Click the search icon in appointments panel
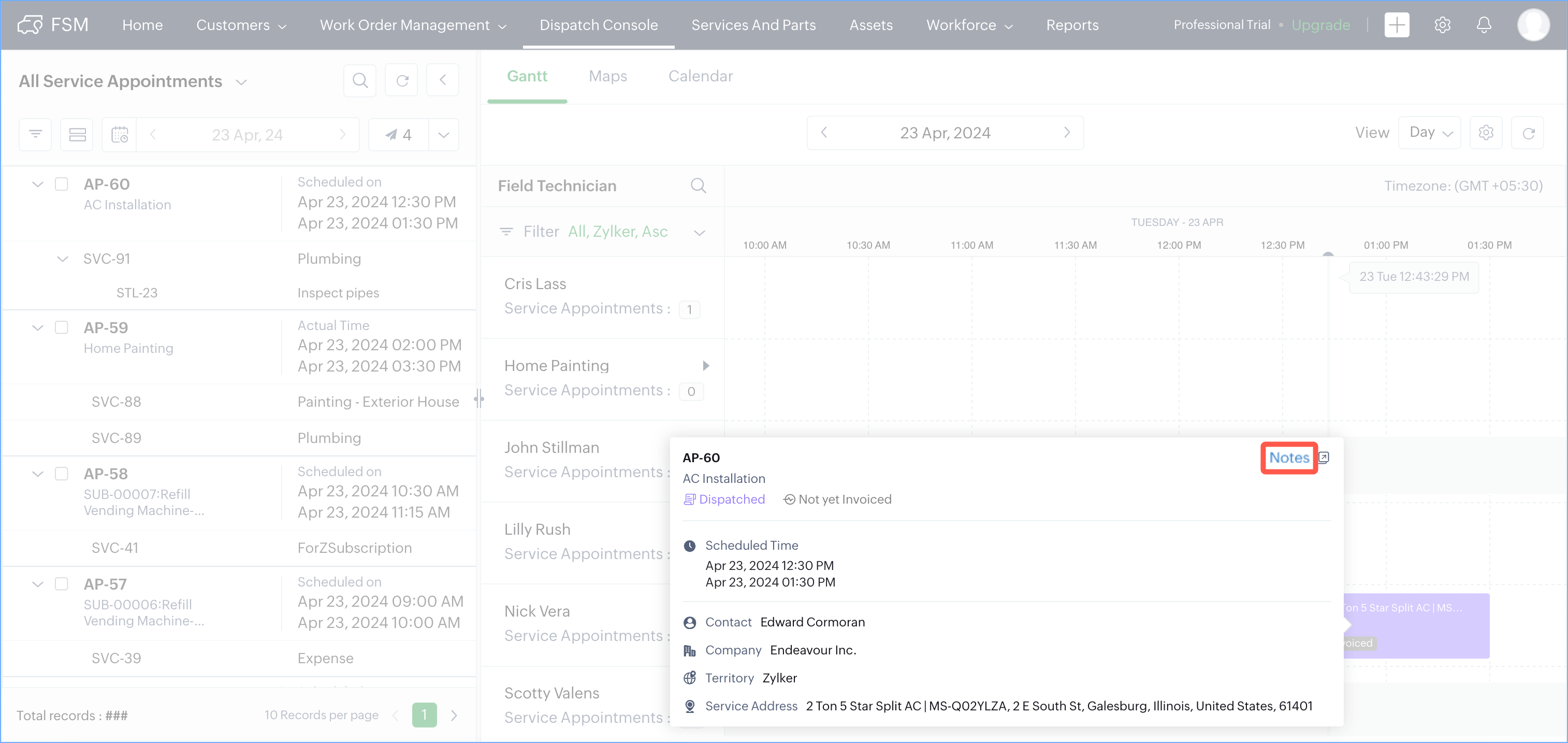The height and width of the screenshot is (743, 1568). pos(360,80)
